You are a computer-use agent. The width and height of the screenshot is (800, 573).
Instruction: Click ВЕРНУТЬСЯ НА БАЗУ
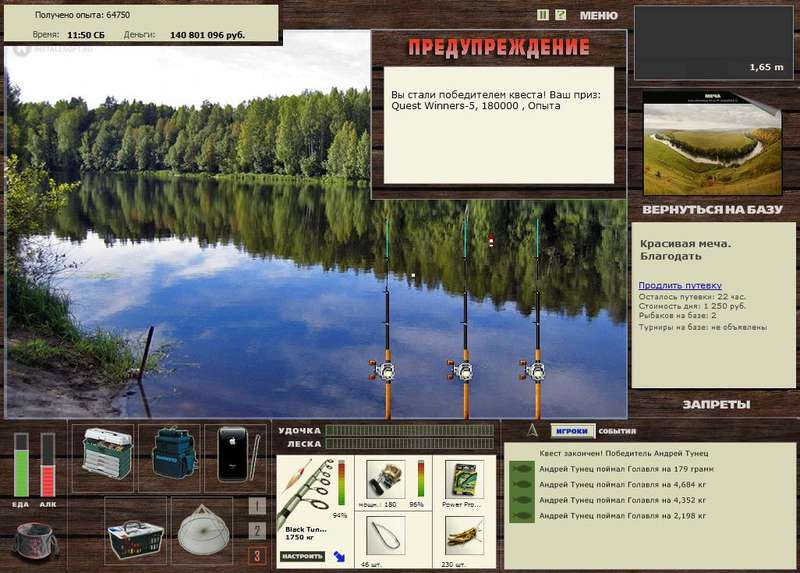[x=712, y=210]
